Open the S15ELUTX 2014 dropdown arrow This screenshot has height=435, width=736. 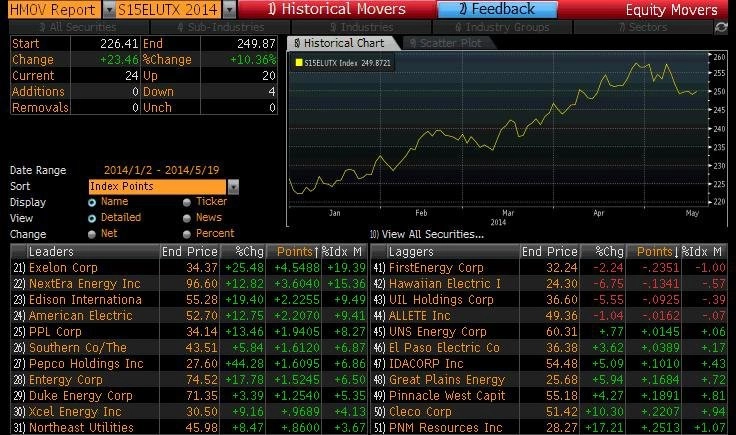coord(230,9)
